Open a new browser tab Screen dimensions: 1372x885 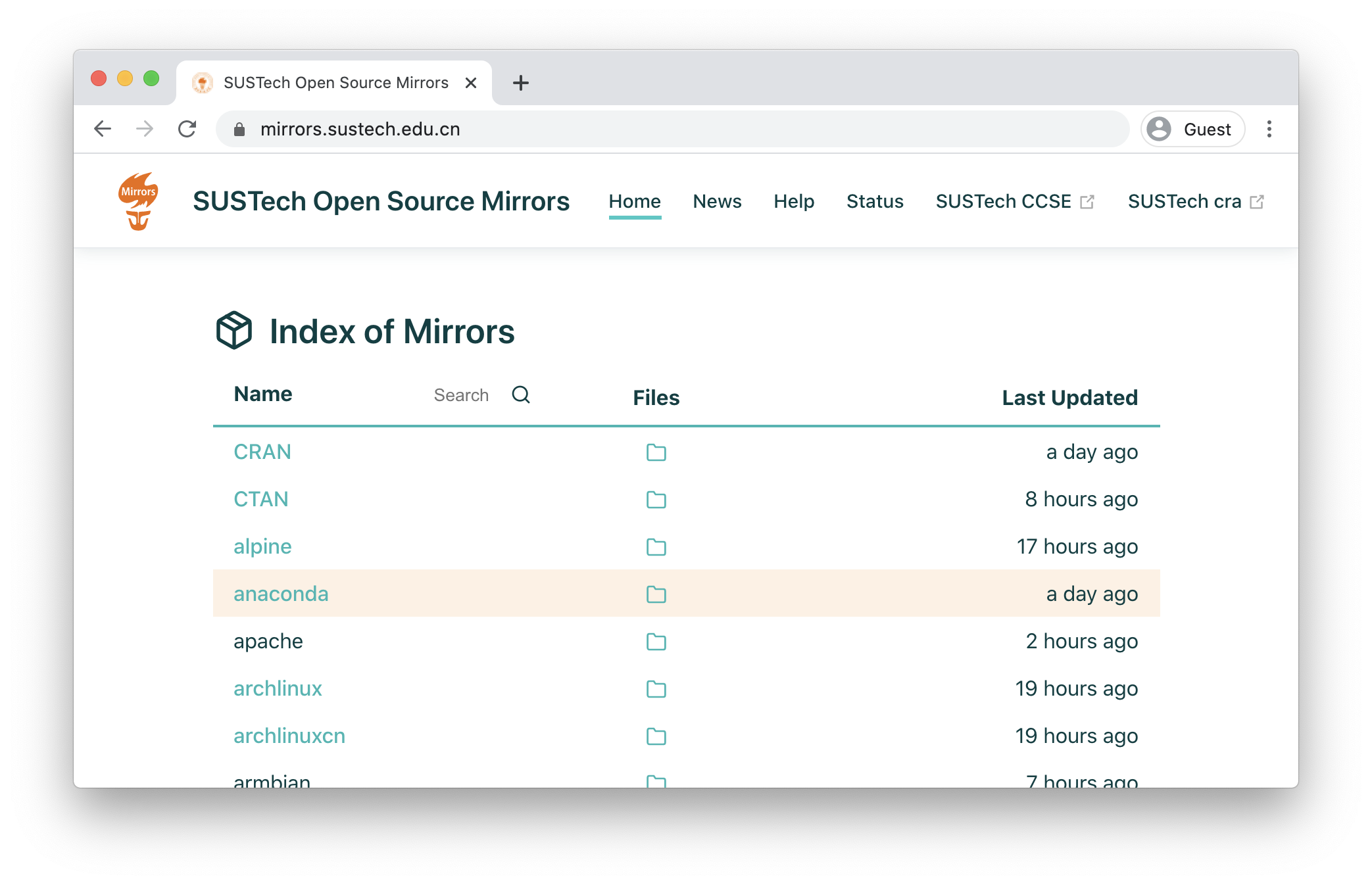point(520,83)
